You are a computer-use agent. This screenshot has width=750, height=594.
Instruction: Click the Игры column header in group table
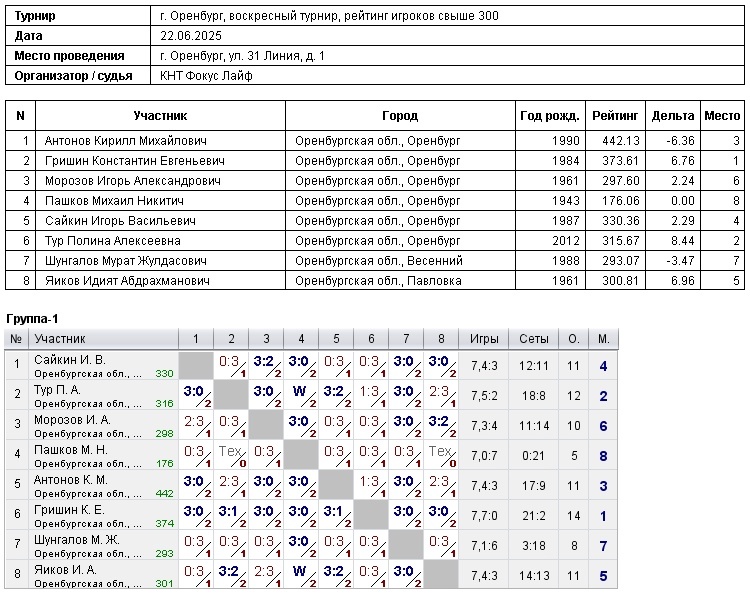pyautogui.click(x=484, y=339)
